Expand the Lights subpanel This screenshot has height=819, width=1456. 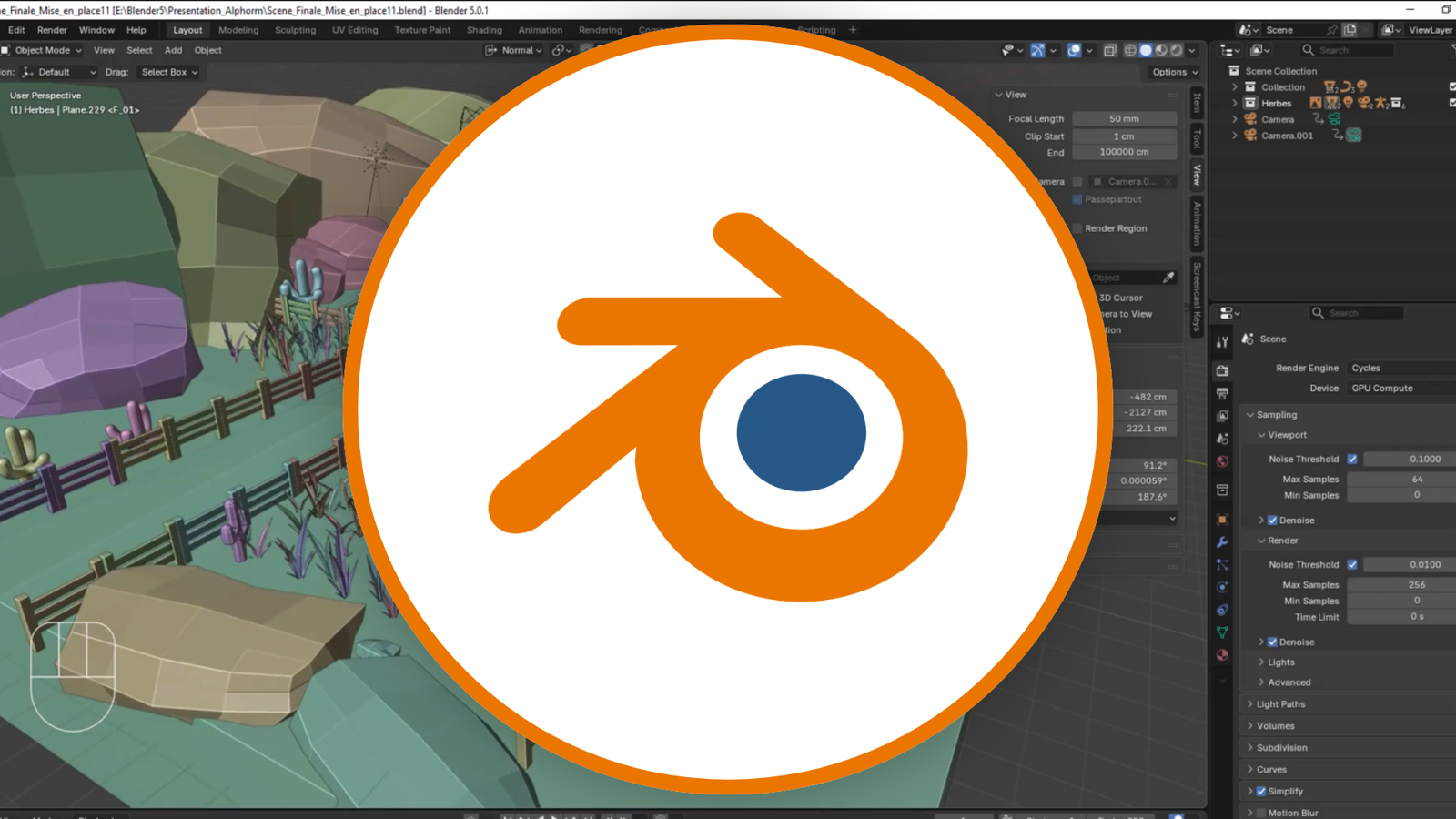(x=1261, y=662)
